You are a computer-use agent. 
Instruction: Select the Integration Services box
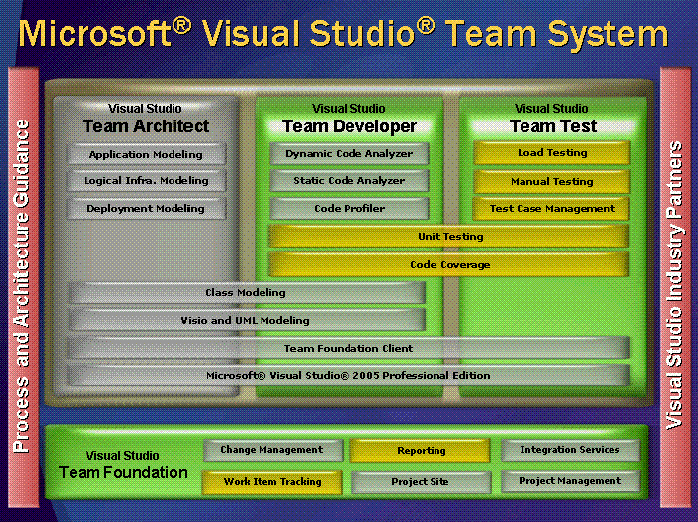click(x=570, y=450)
